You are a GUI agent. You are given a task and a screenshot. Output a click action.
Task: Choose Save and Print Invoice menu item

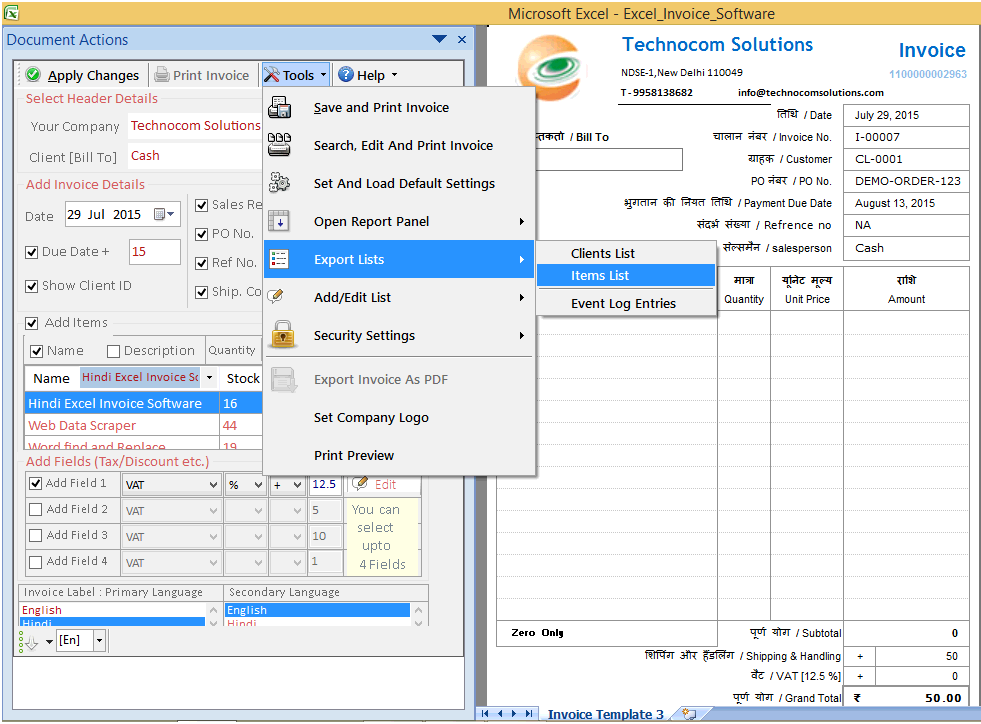(399, 108)
